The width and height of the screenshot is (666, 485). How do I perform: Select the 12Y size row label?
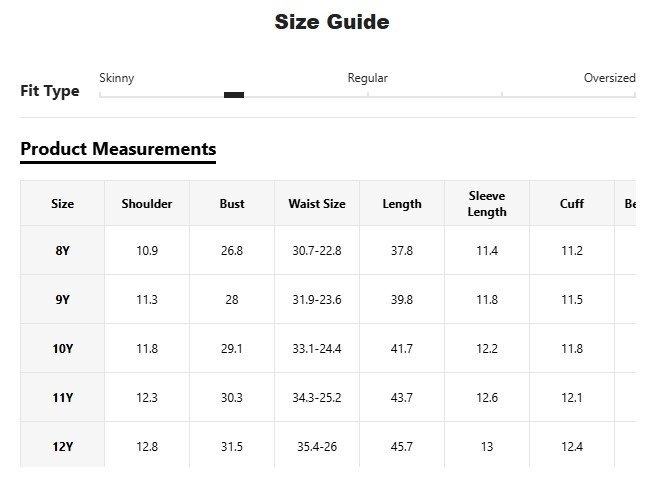(x=63, y=447)
